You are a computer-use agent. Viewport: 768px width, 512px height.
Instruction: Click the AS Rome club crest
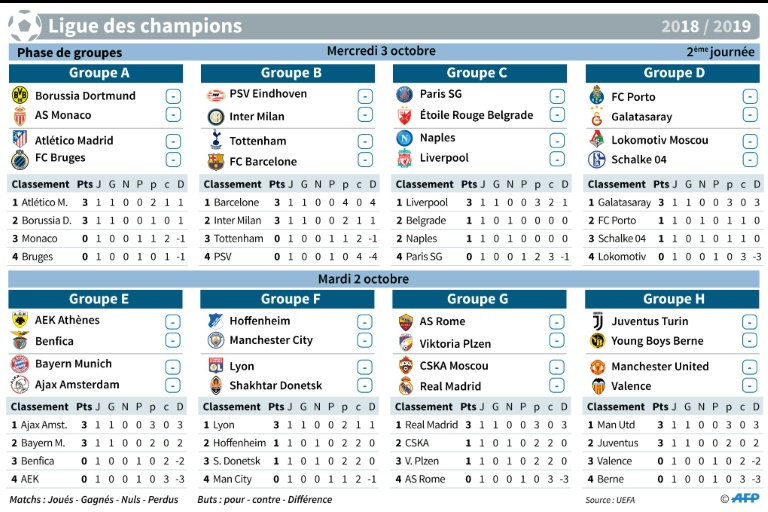click(406, 321)
